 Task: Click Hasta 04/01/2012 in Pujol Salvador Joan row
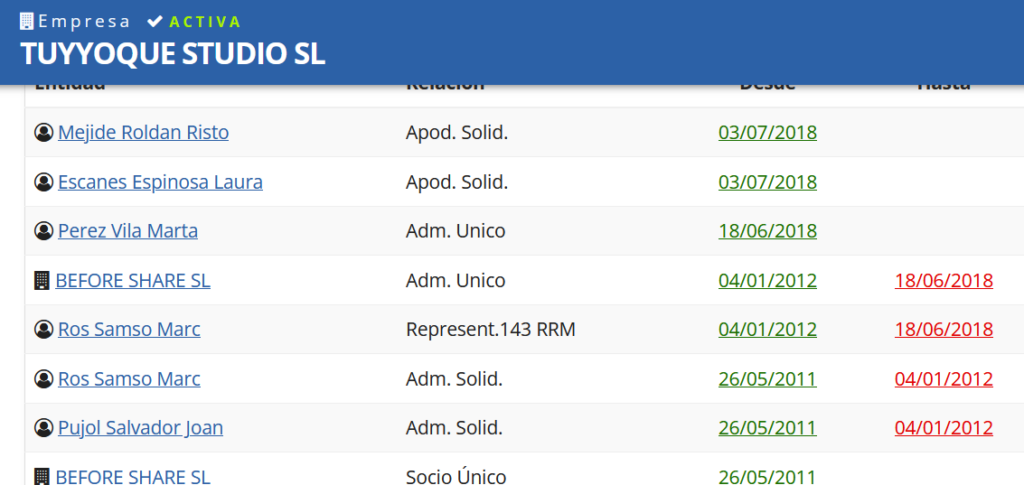(x=944, y=428)
